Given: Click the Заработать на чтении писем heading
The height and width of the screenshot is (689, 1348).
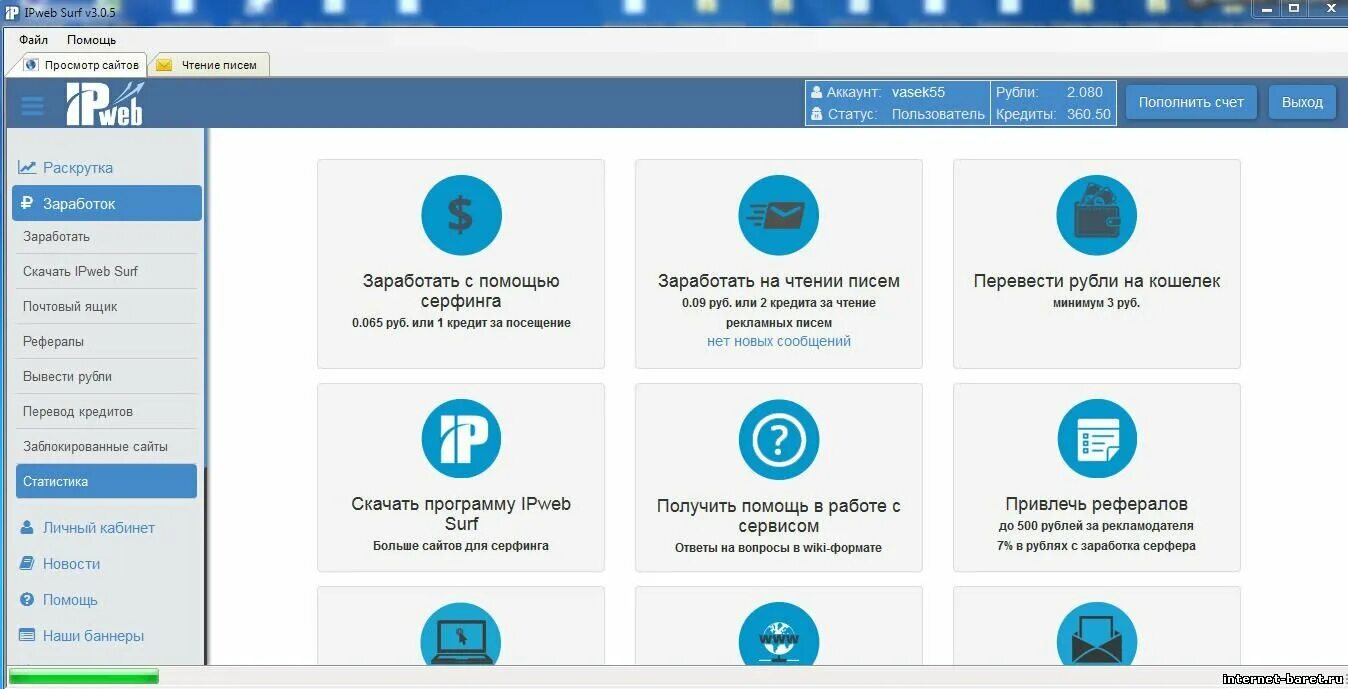Looking at the screenshot, I should coord(779,281).
